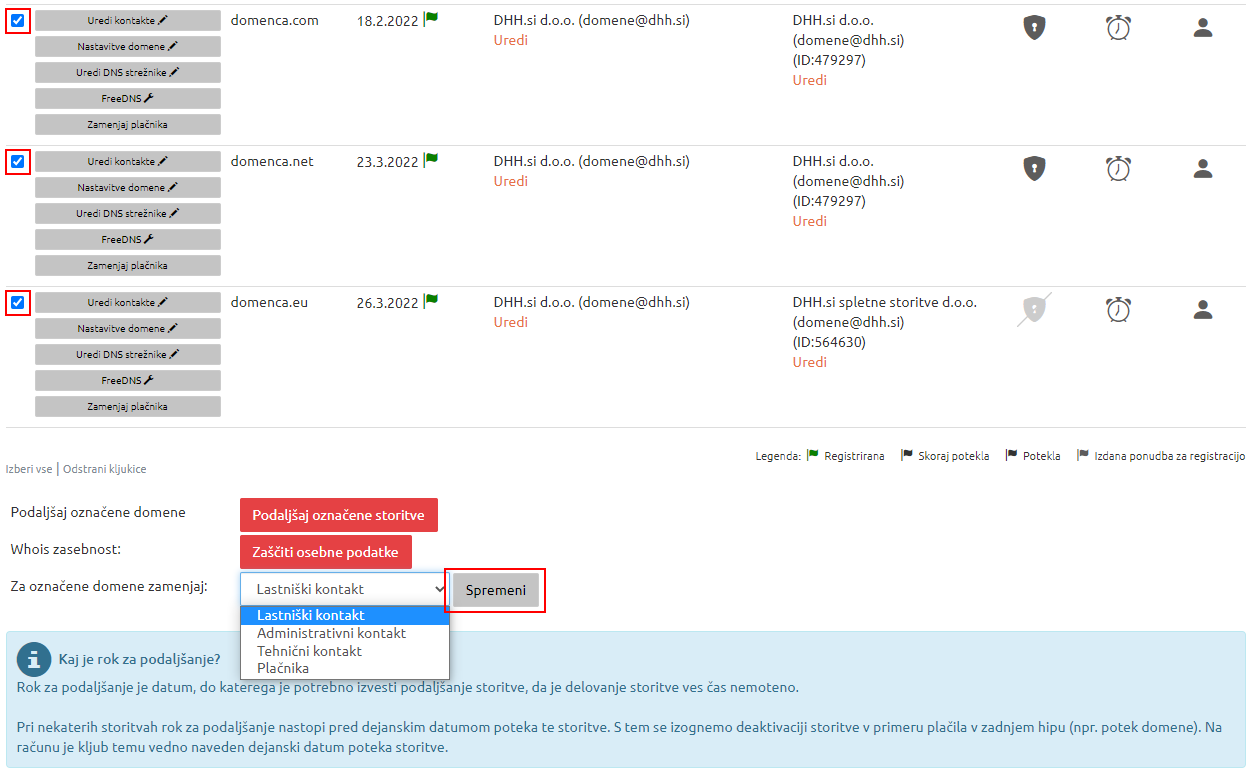Screen dimensions: 1253x777
Task: Click the alarm clock icon for domenca.eu
Action: (x=1118, y=310)
